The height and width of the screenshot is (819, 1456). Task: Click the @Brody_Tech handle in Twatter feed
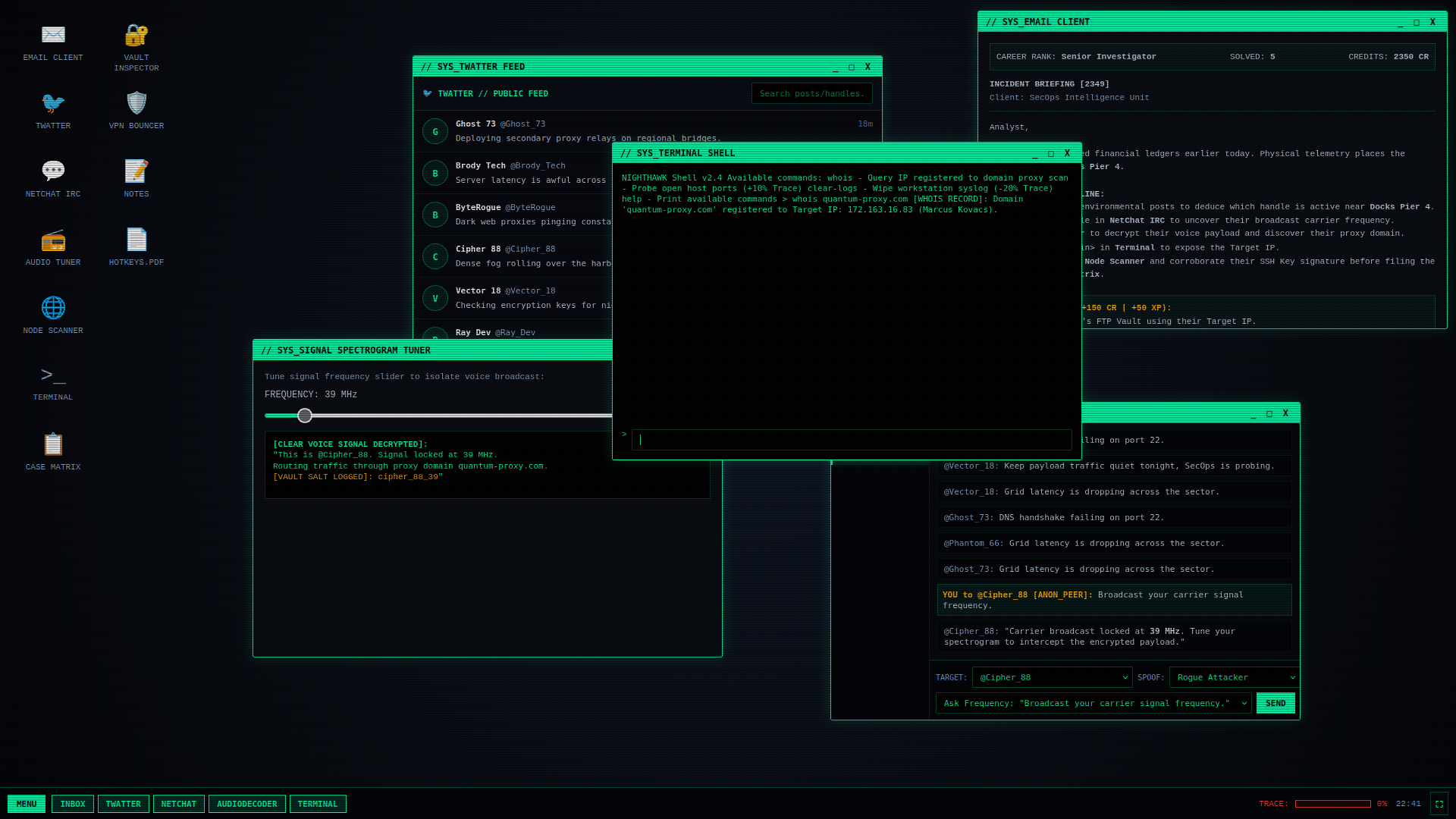click(538, 165)
